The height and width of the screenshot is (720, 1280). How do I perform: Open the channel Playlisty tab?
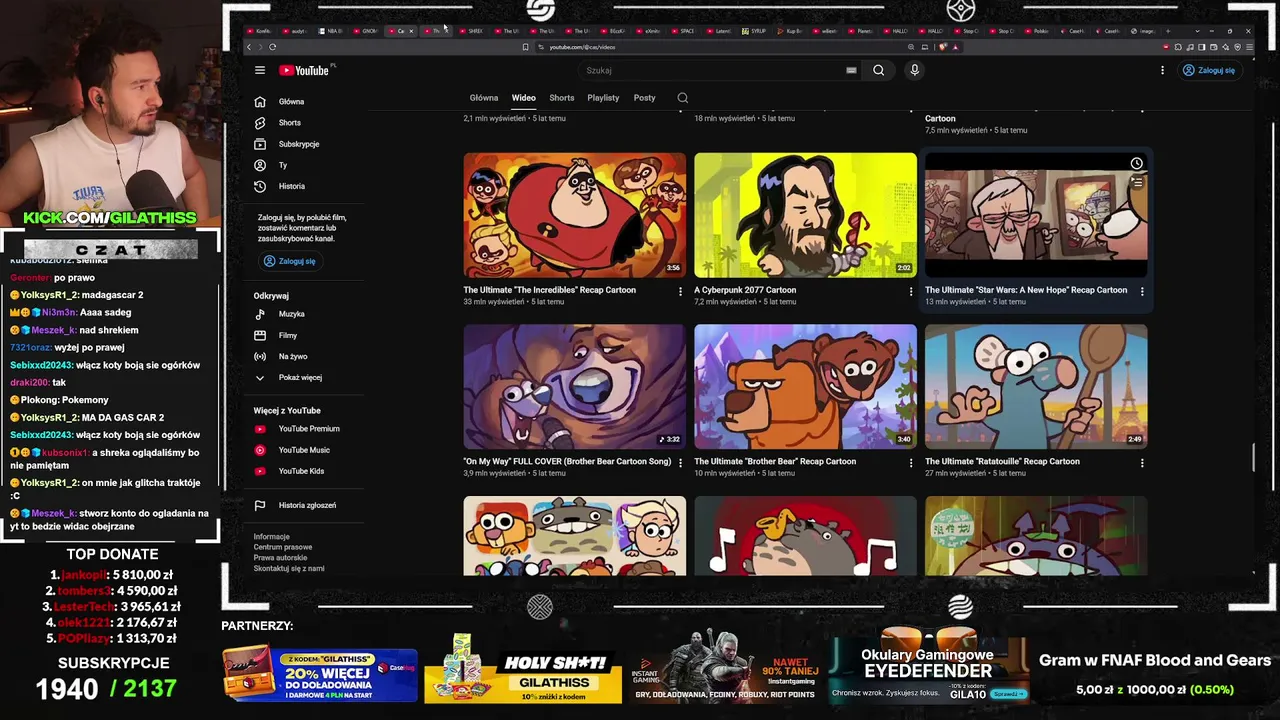pos(603,98)
